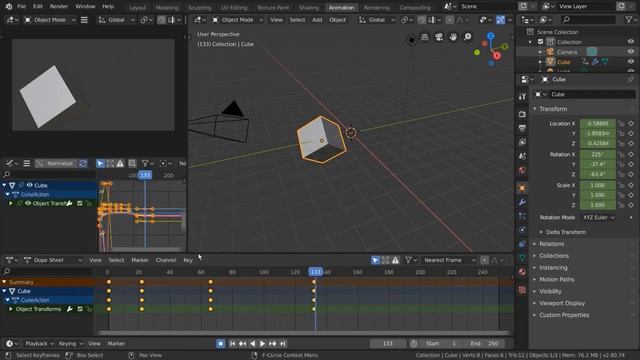This screenshot has height=360, width=640.
Task: Toggle orthographic grid view icon in viewport
Action: 424,37
